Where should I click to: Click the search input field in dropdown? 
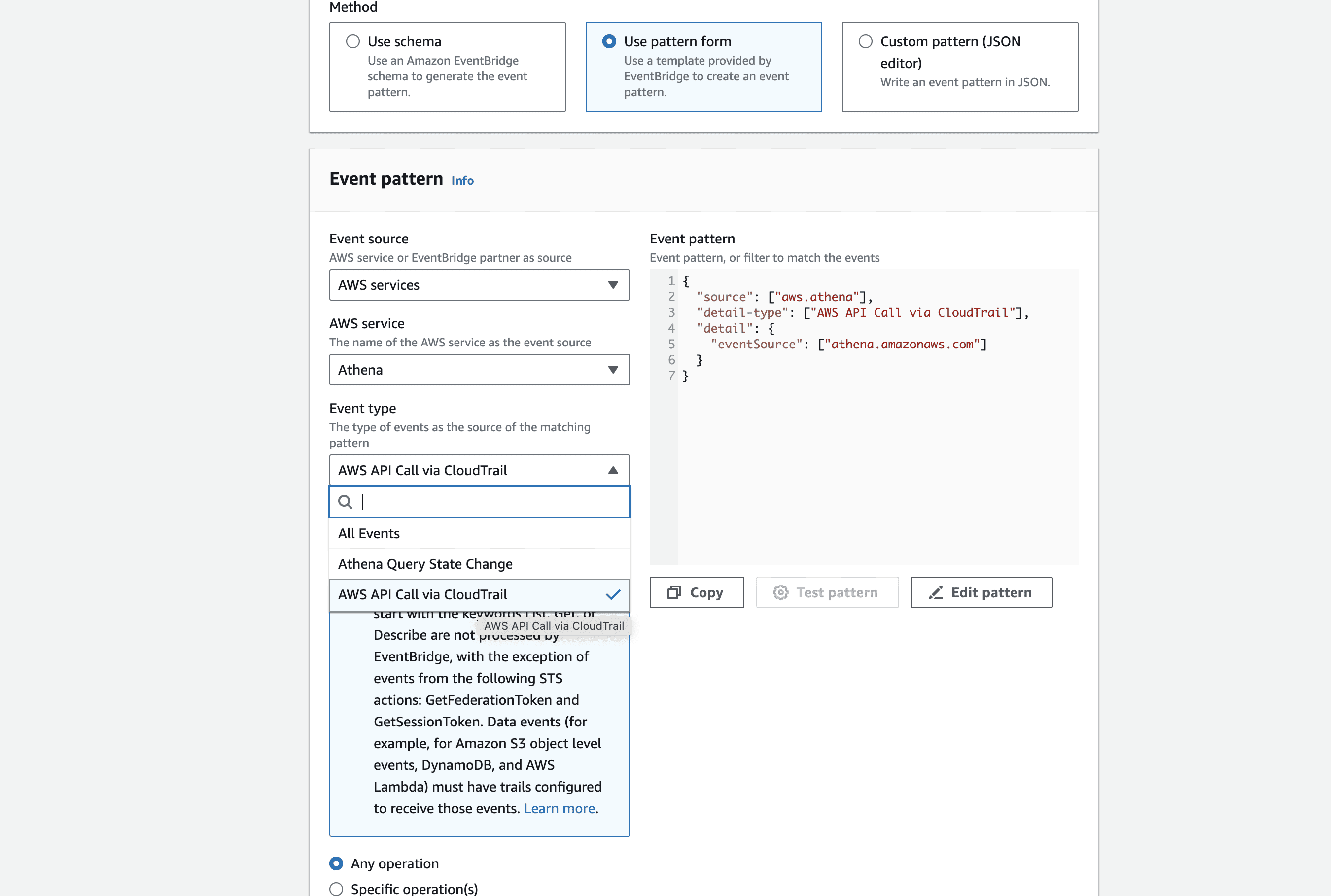(x=479, y=502)
